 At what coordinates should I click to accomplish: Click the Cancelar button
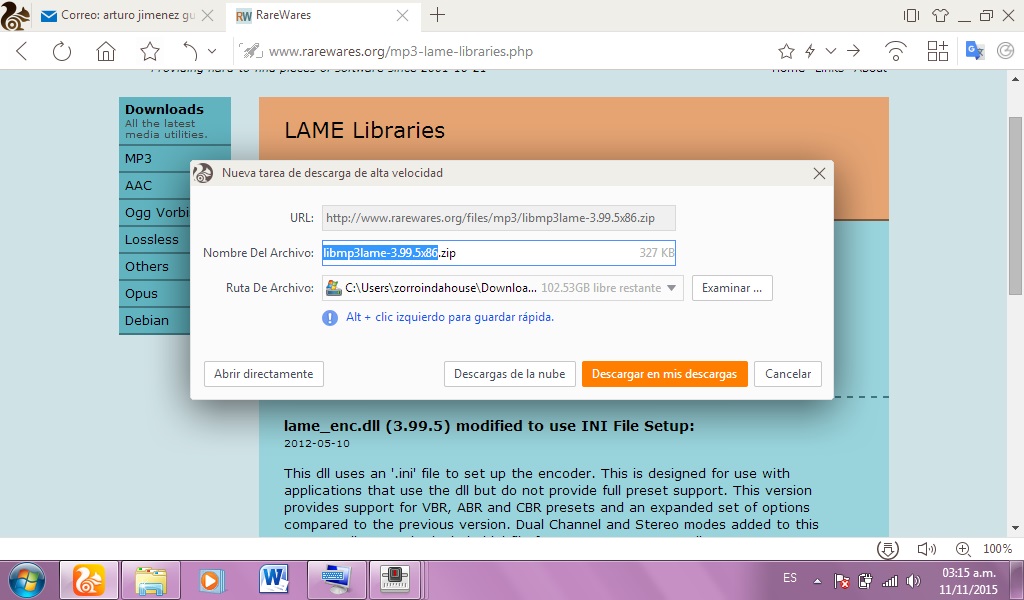point(788,374)
